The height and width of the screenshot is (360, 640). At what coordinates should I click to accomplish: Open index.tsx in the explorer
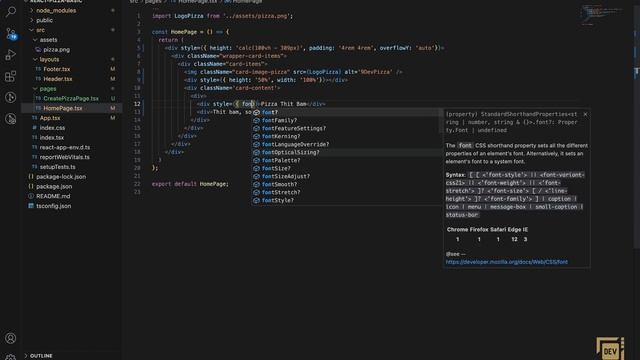71,138
